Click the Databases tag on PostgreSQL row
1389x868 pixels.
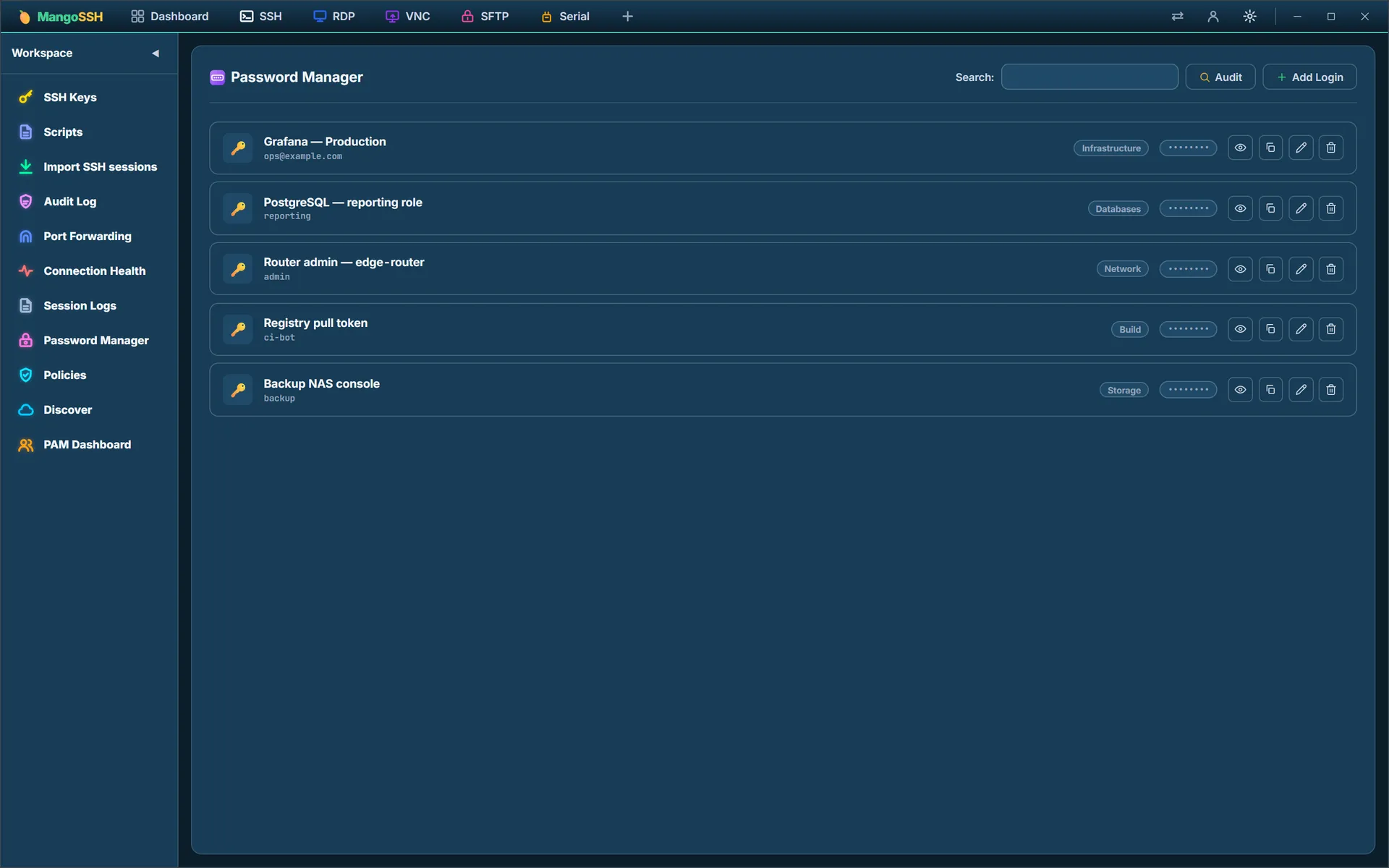(x=1118, y=208)
